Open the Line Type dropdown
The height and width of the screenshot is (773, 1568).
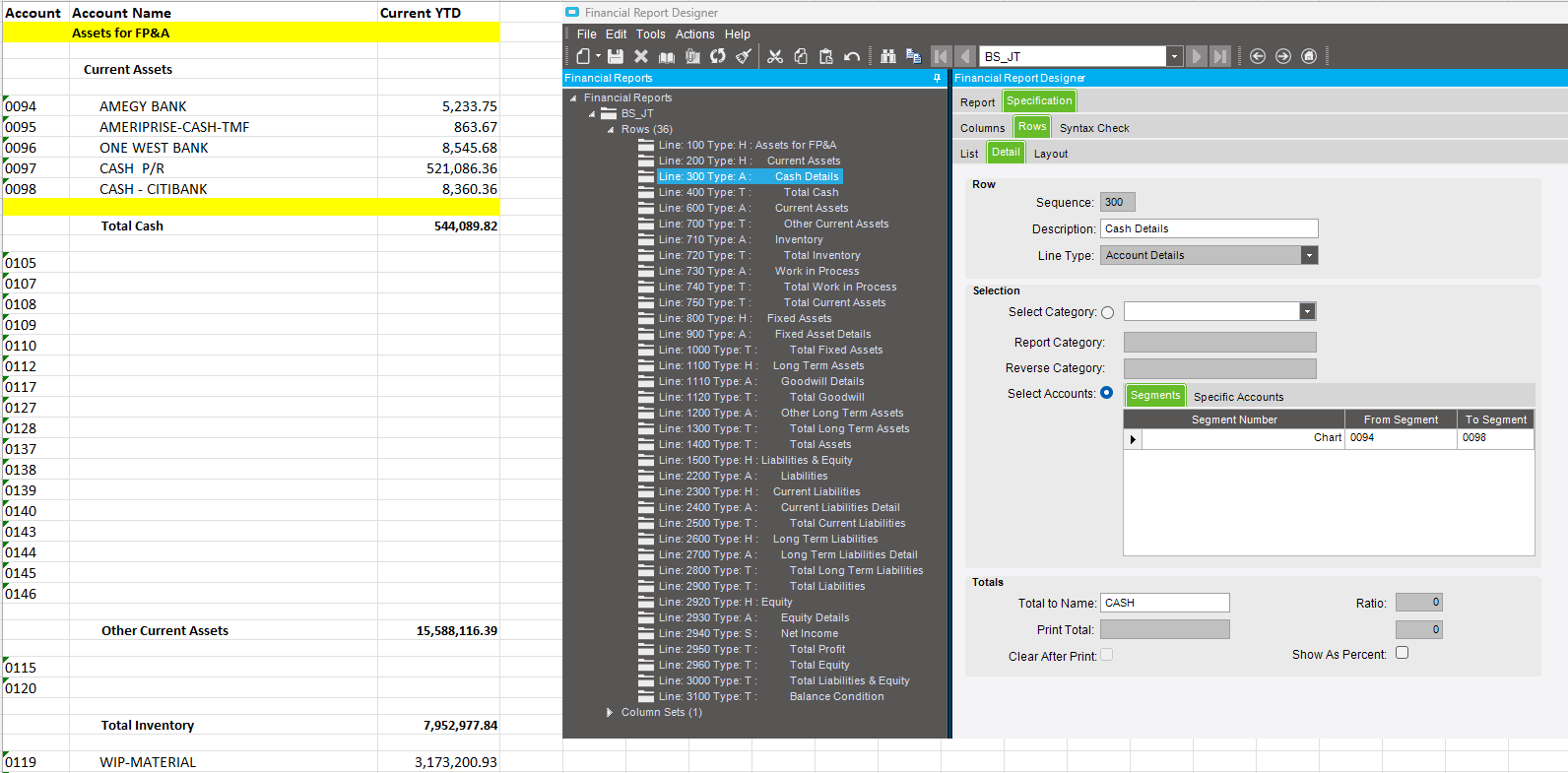pos(1309,255)
